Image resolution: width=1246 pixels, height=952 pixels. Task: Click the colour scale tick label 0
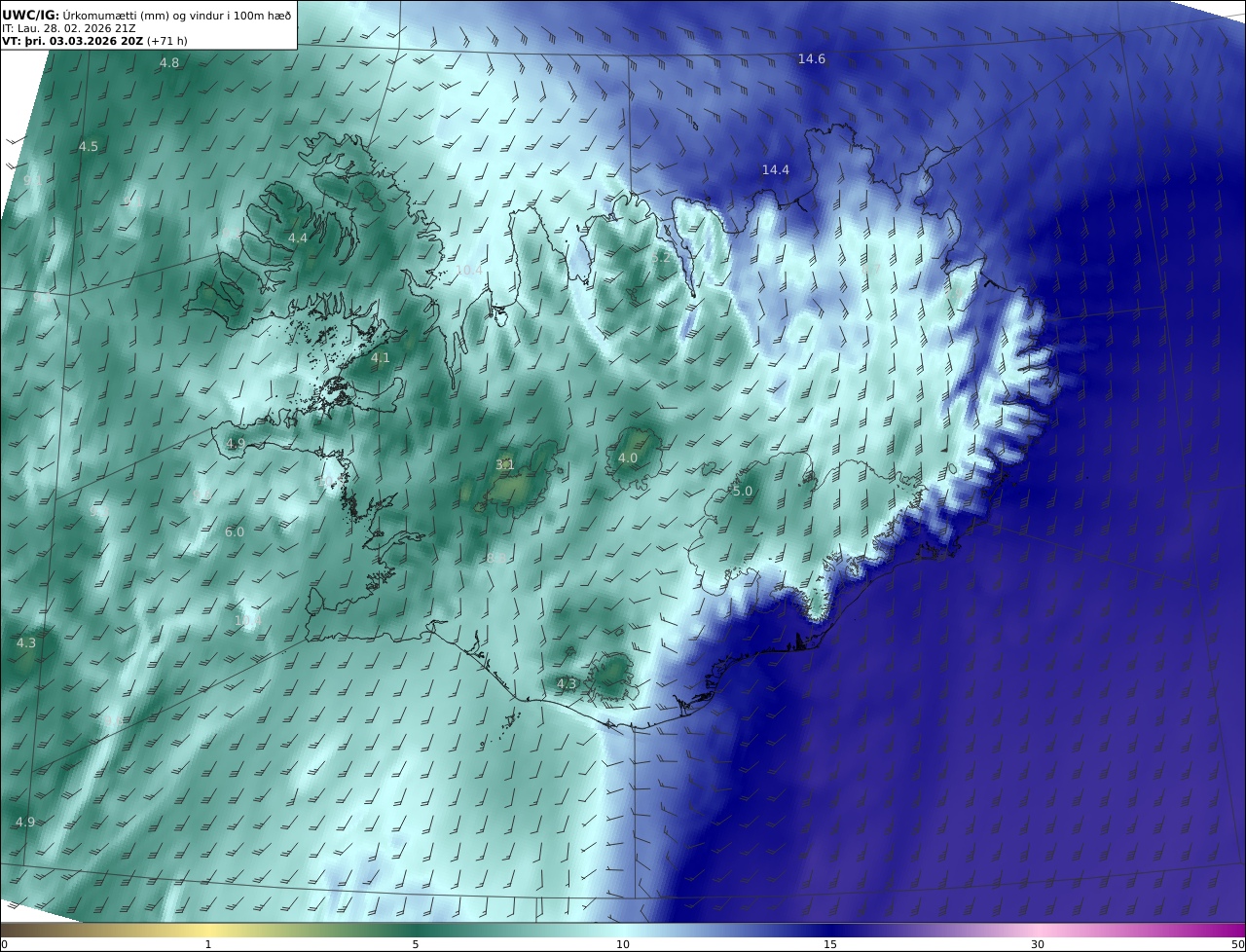point(4,944)
